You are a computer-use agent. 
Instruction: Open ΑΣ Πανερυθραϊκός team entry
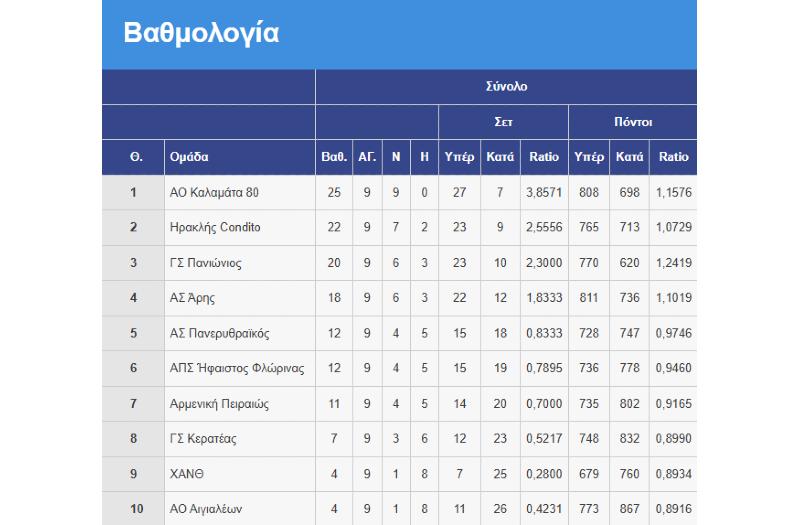click(x=220, y=333)
